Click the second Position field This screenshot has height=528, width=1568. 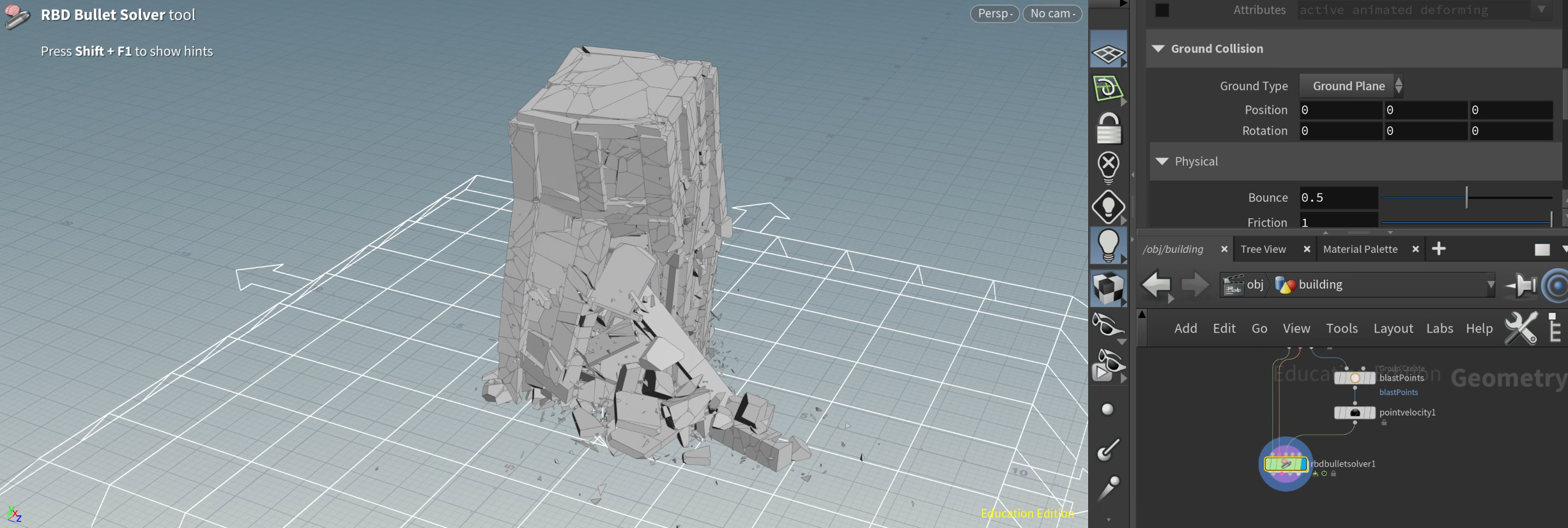coord(1426,110)
